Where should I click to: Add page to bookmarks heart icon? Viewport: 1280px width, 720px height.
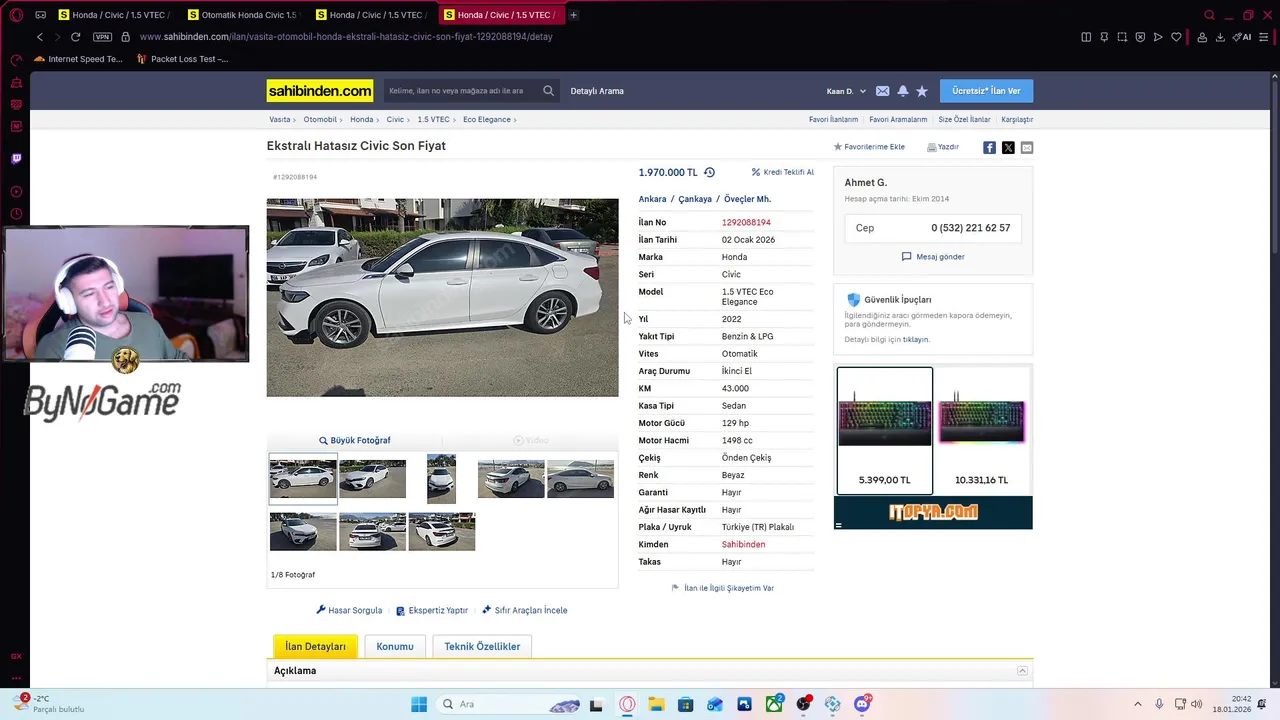(x=1176, y=37)
